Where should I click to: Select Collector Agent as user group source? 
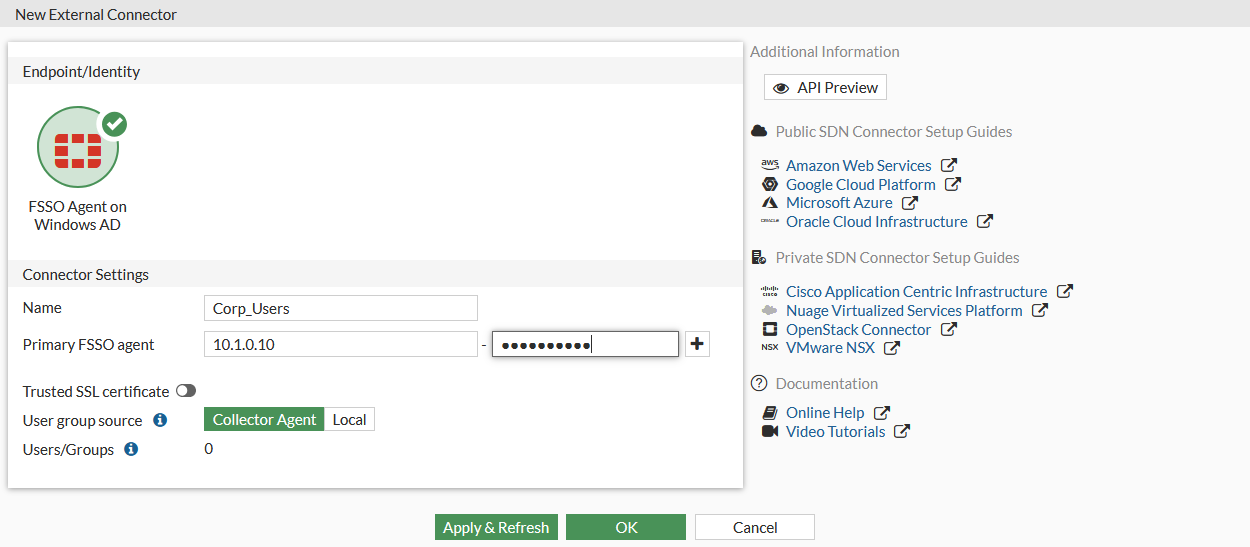tap(264, 420)
